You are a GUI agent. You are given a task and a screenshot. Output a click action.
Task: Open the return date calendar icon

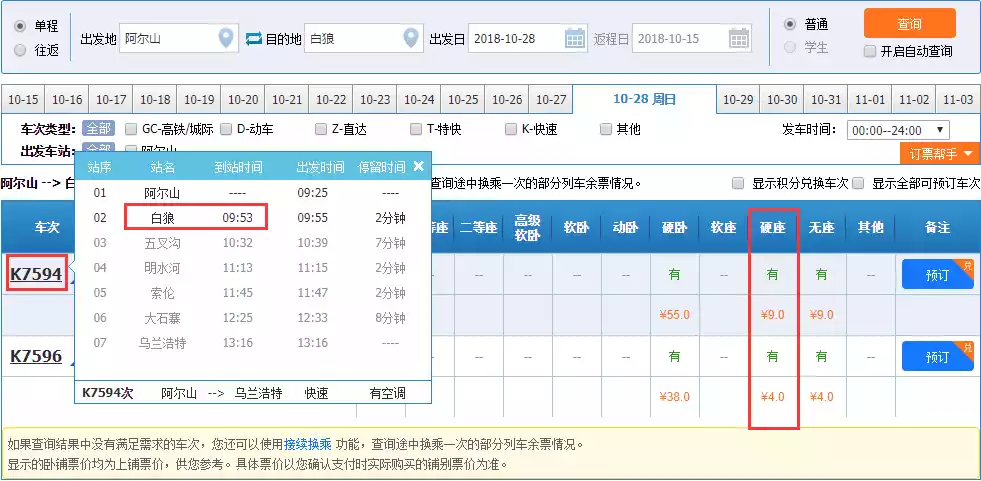click(x=739, y=38)
